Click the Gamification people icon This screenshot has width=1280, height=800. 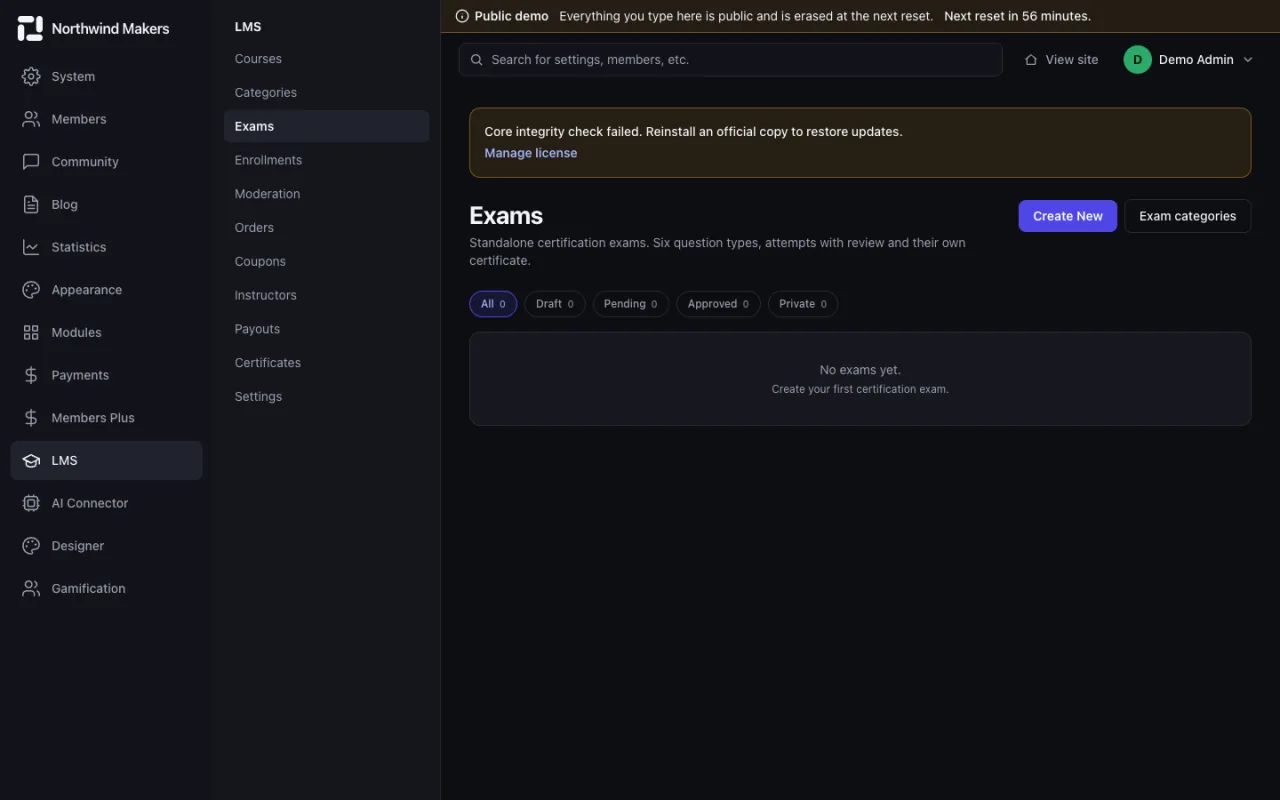click(31, 589)
